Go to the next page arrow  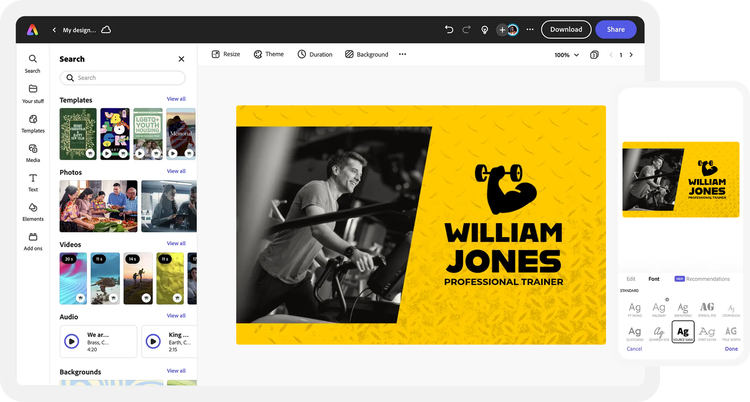pyautogui.click(x=632, y=55)
